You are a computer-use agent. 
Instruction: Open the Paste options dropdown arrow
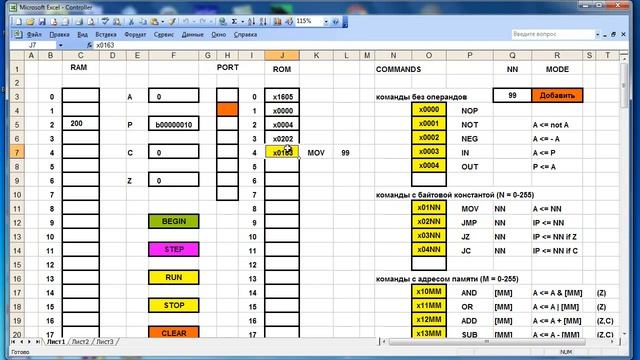tap(162, 22)
